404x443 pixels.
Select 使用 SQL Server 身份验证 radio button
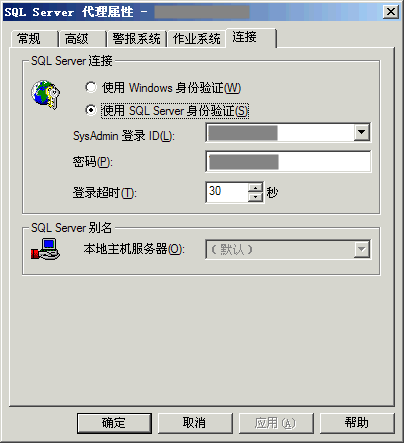(91, 110)
